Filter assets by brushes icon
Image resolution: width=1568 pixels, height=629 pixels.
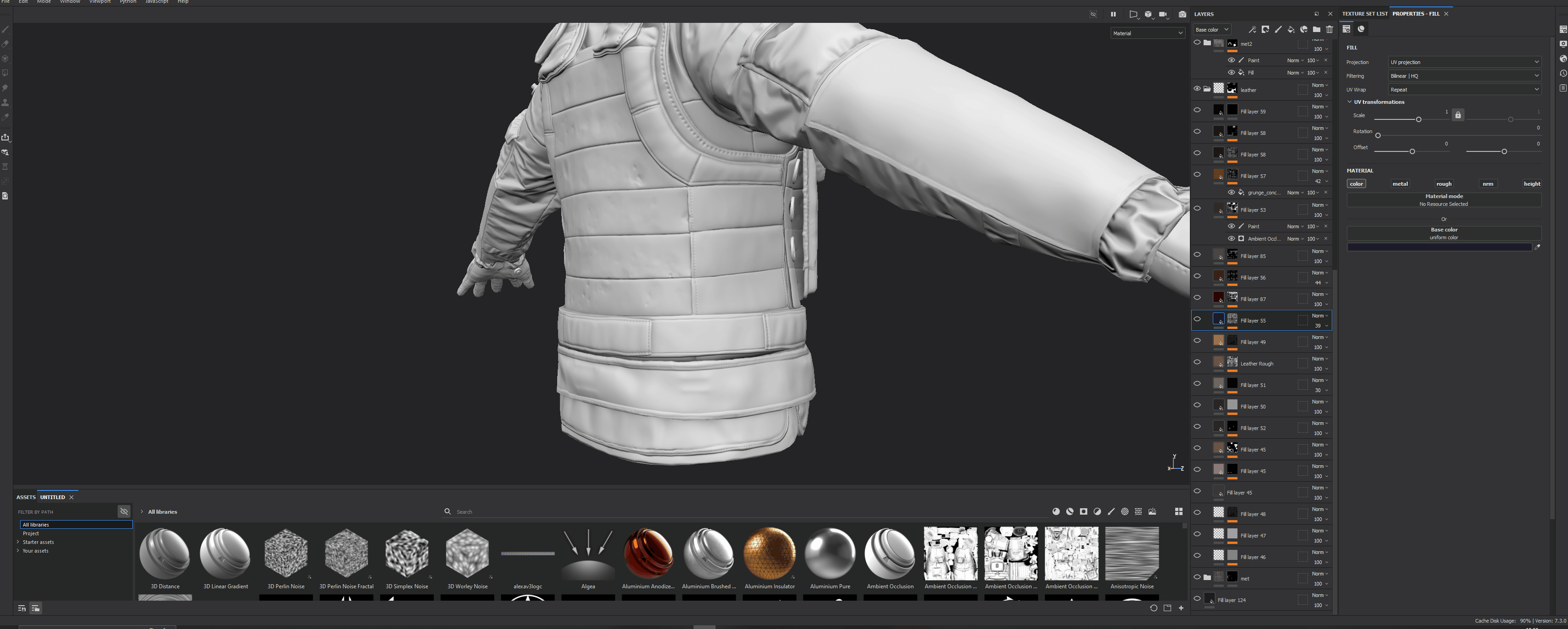point(1111,511)
